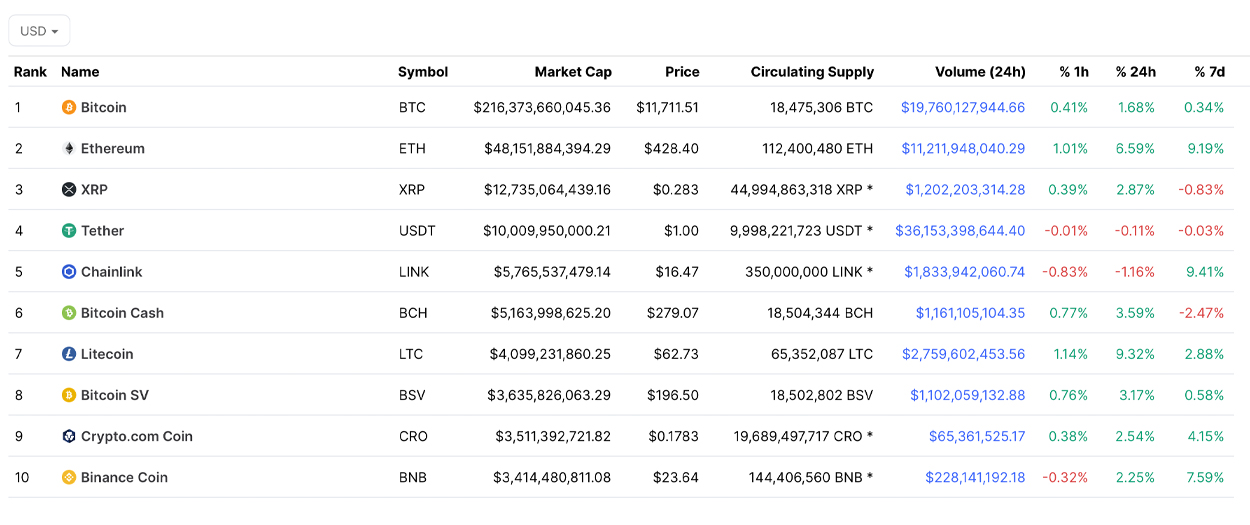Sort by % 7d column header
The image size is (1250, 525).
[x=1209, y=72]
